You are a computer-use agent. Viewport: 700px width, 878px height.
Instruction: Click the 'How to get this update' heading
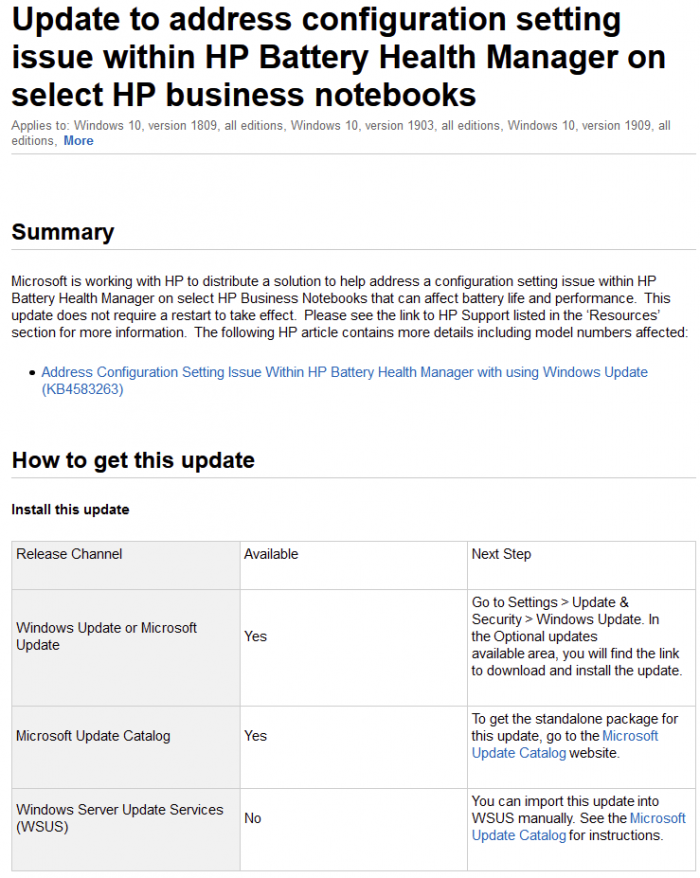pyautogui.click(x=133, y=460)
